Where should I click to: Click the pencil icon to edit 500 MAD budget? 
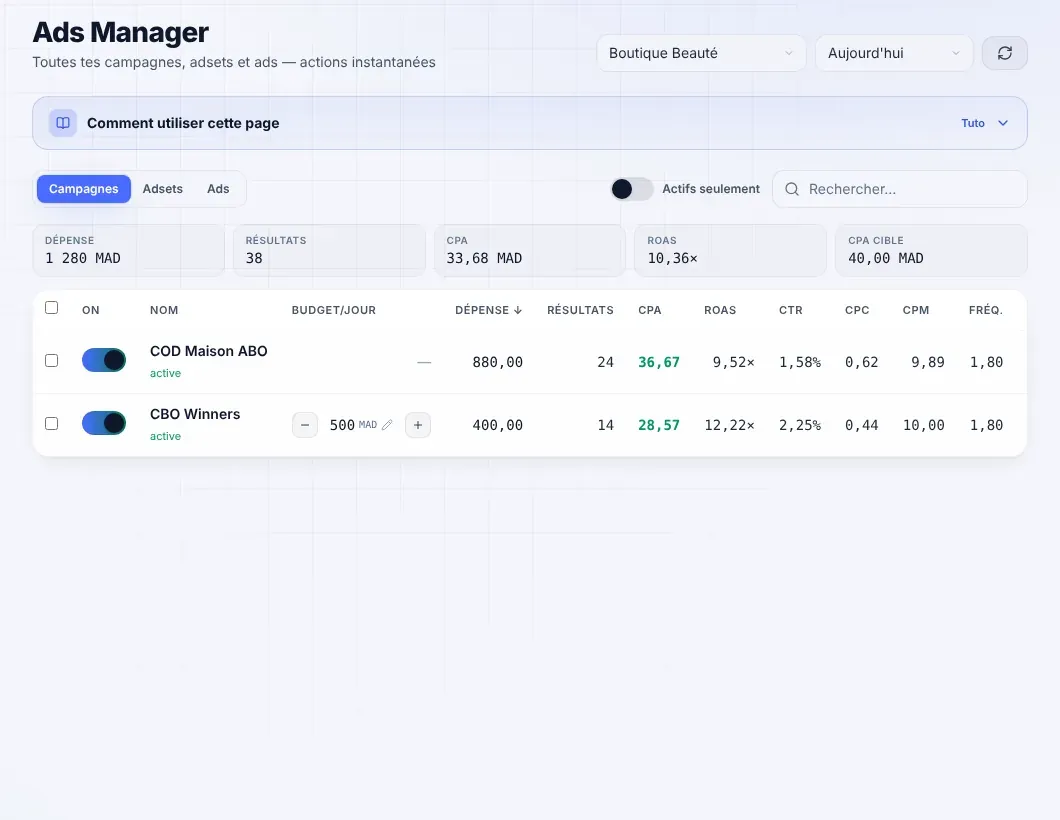(387, 425)
